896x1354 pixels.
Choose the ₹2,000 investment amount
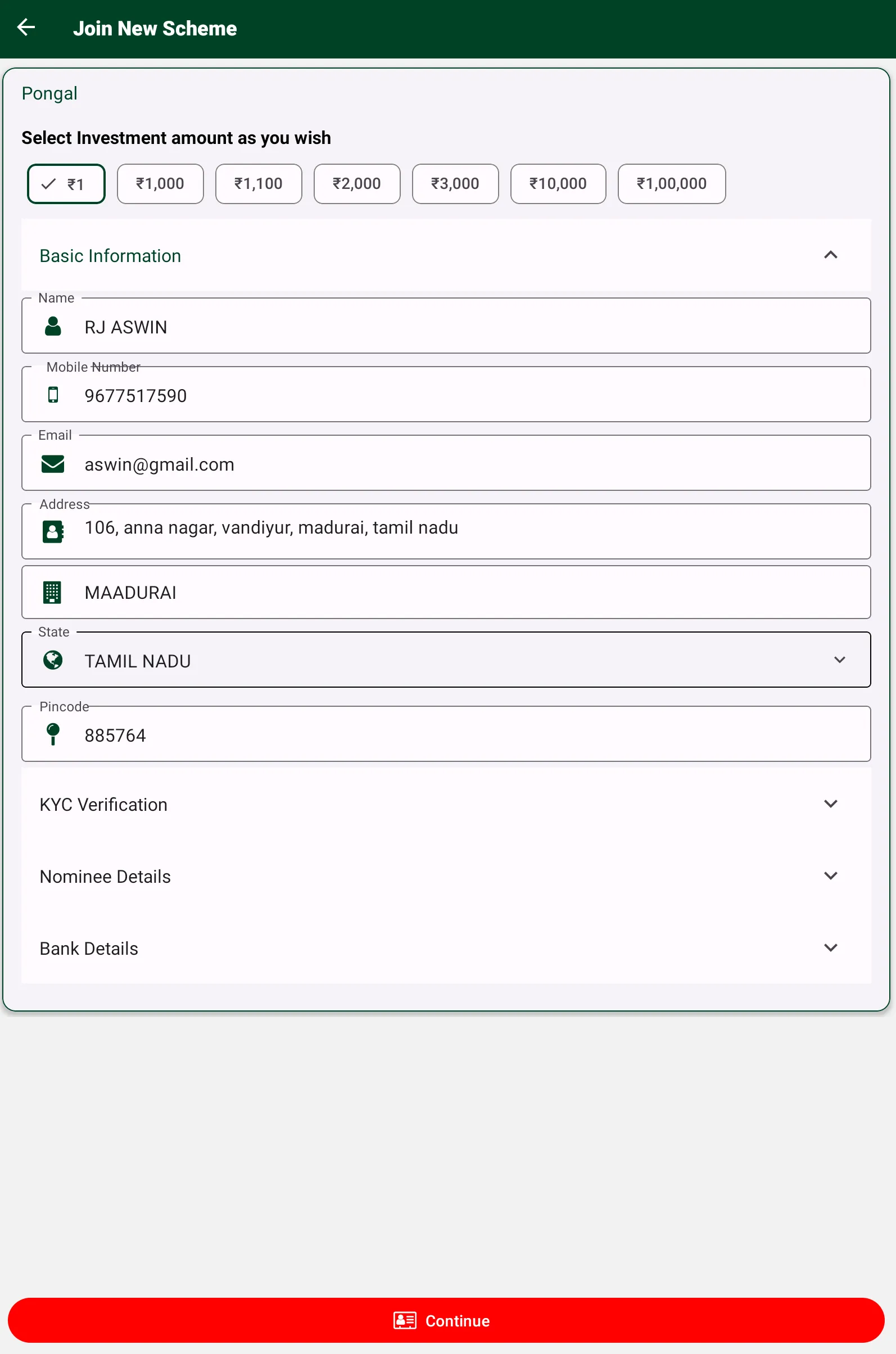tap(356, 184)
